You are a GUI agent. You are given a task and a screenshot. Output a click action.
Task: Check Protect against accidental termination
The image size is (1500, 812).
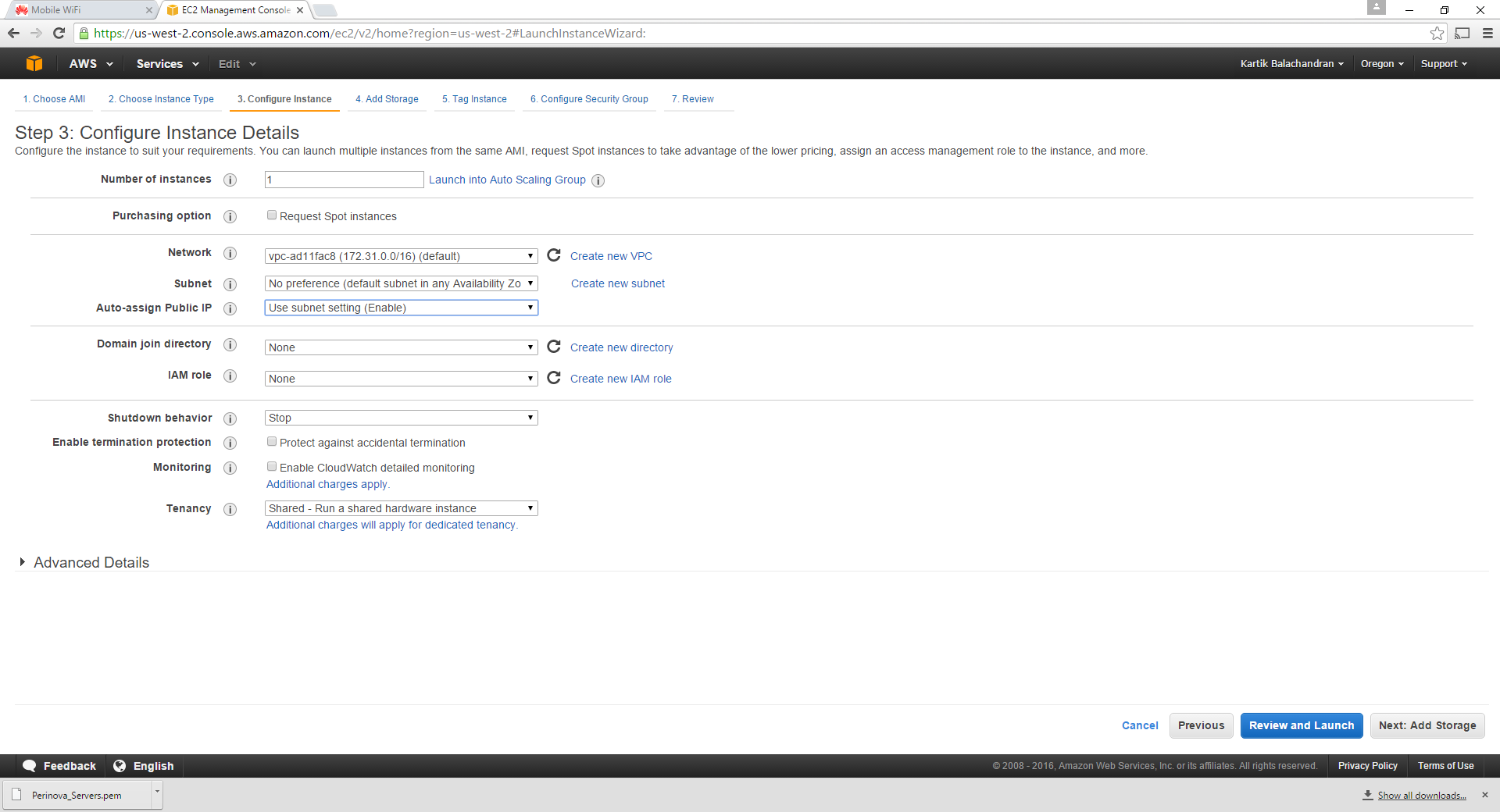click(x=272, y=441)
